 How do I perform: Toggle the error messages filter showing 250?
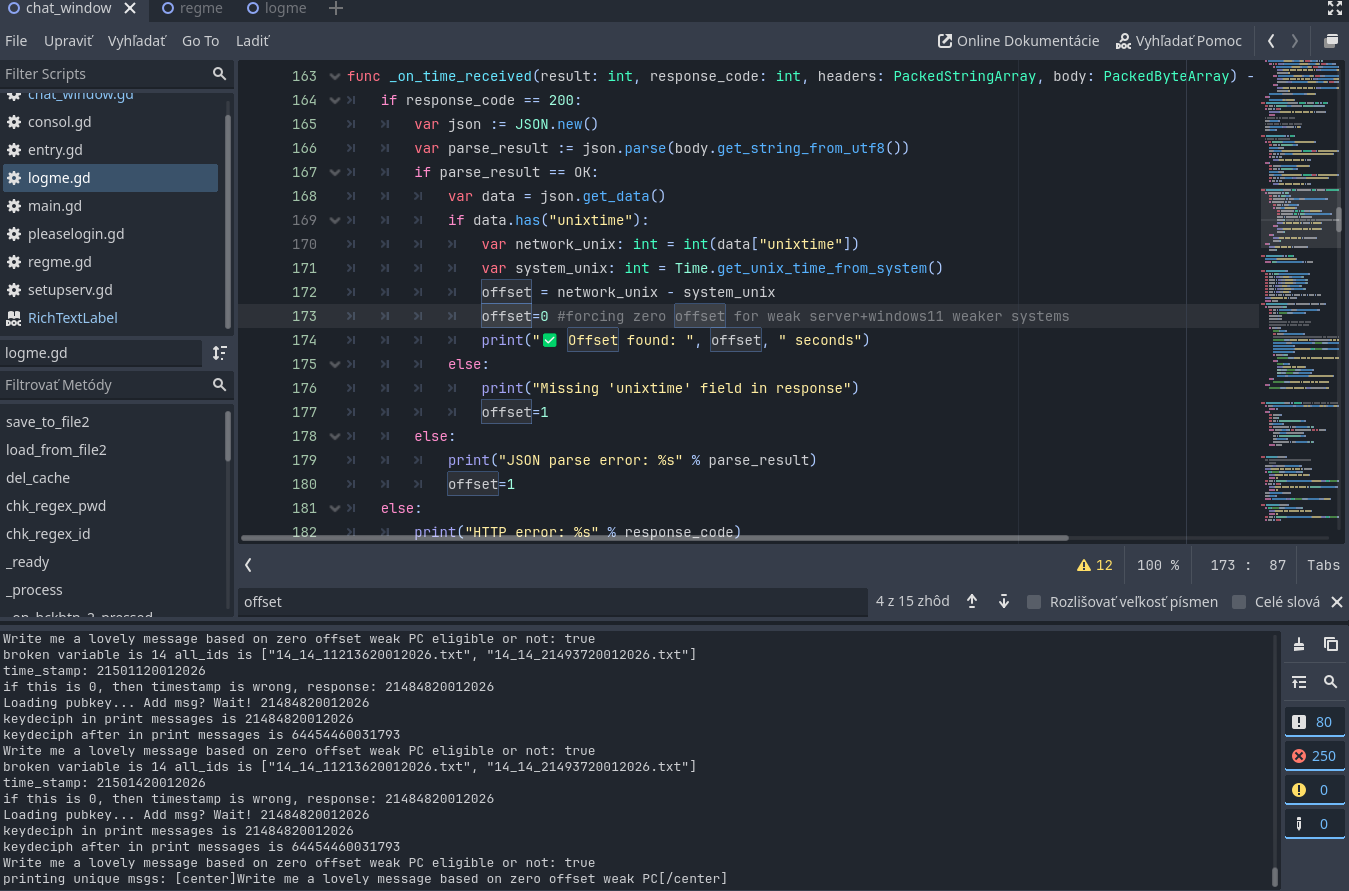pyautogui.click(x=1313, y=756)
